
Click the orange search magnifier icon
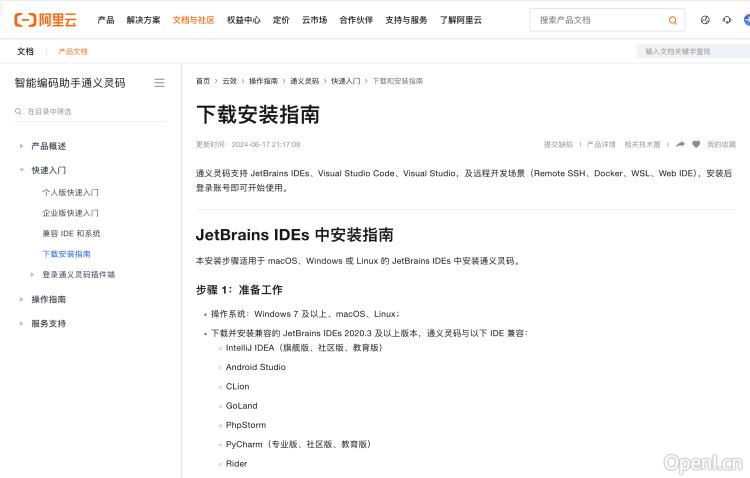point(673,20)
